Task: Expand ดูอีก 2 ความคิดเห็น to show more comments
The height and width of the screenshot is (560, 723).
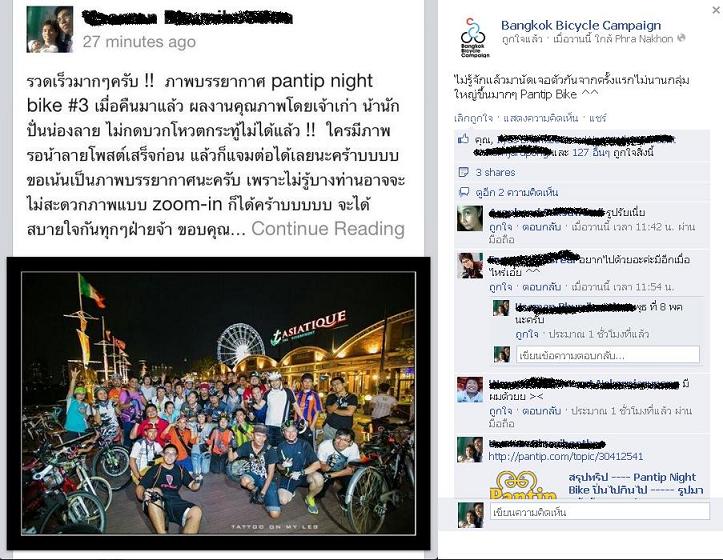Action: (x=516, y=192)
